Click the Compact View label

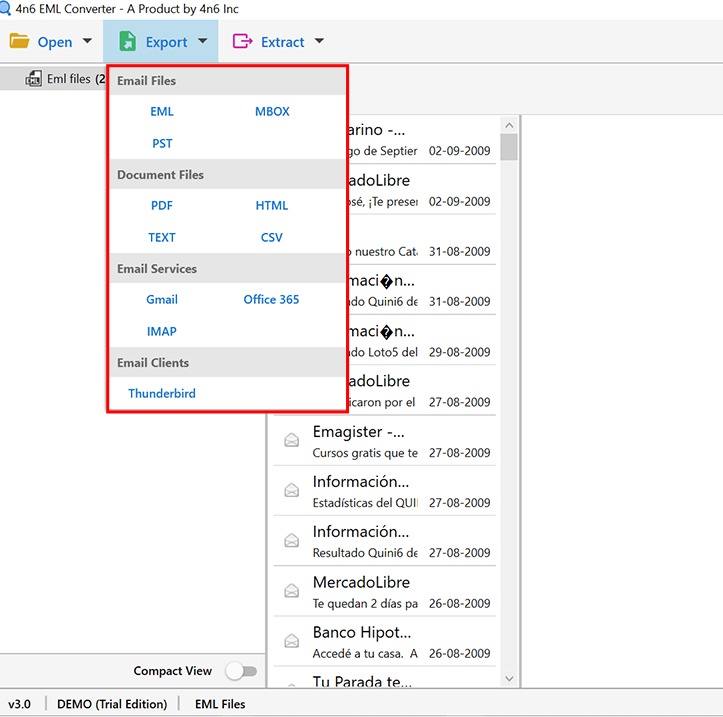pyautogui.click(x=172, y=671)
